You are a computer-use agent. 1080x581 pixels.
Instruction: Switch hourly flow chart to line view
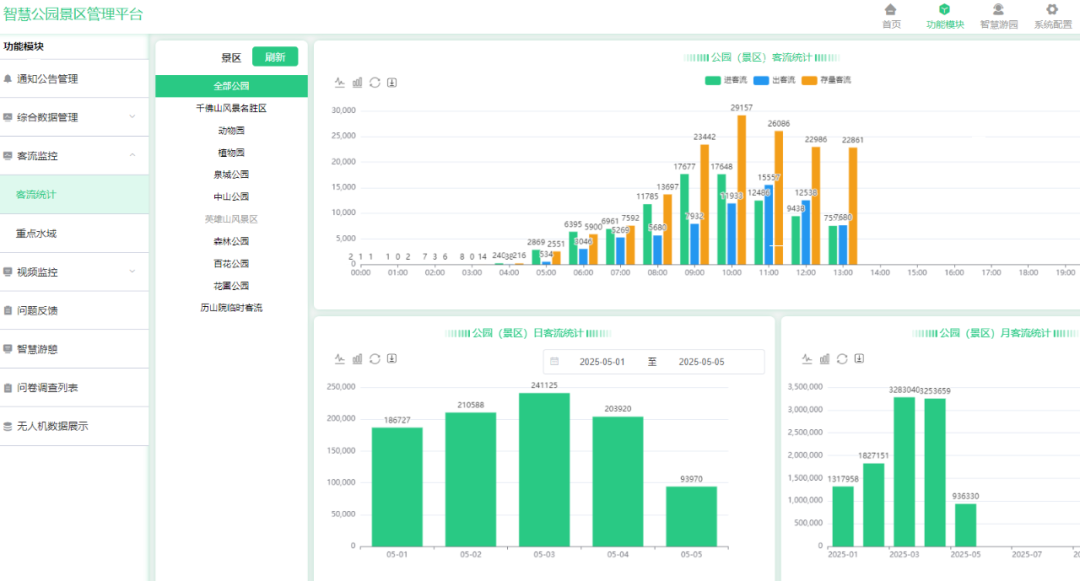tap(340, 82)
